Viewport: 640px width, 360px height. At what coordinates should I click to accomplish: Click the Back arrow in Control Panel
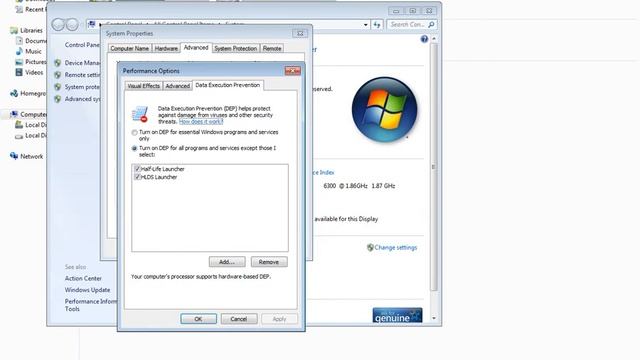[58, 24]
